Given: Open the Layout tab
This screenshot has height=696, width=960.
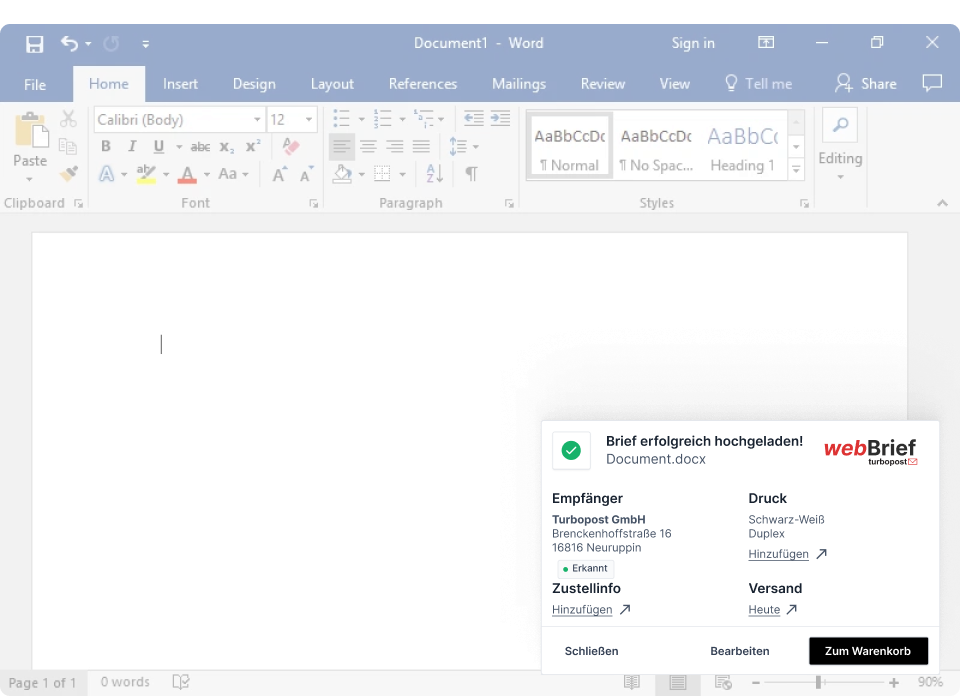Looking at the screenshot, I should coord(332,84).
